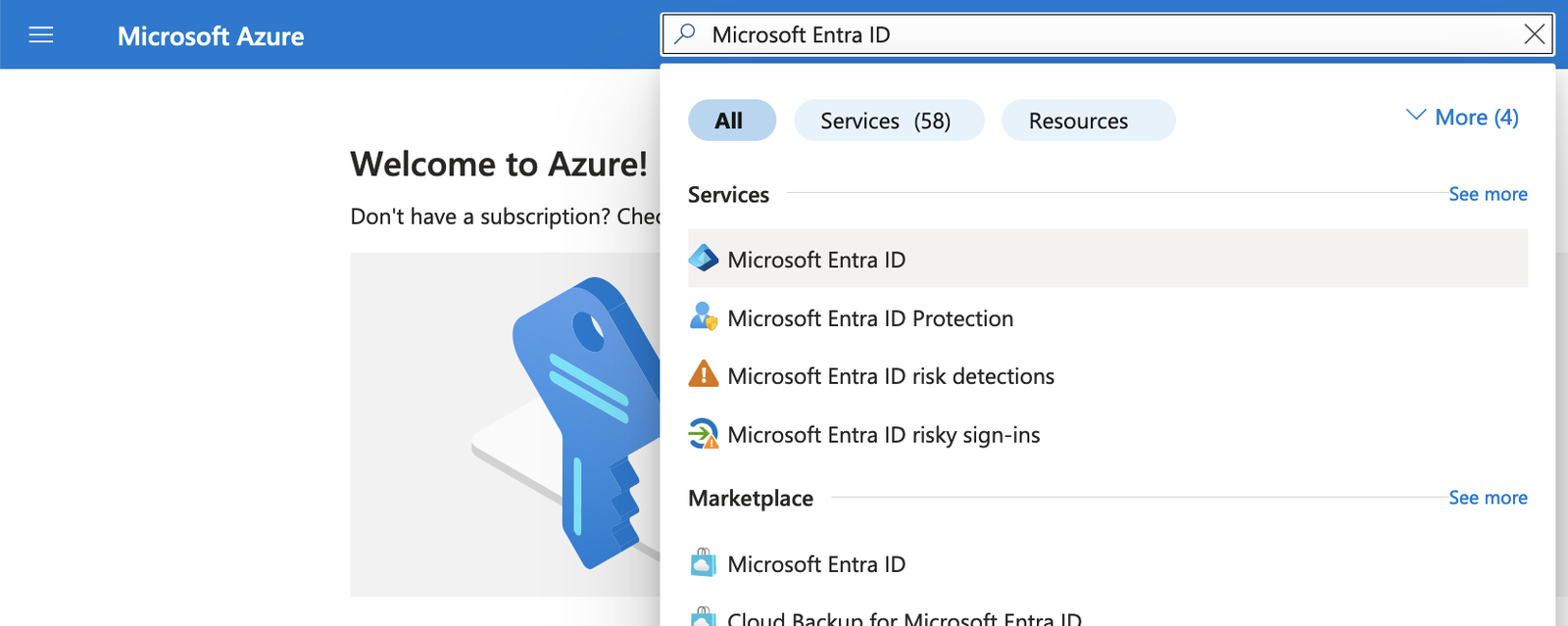Select the Services (58) filter tab
The width and height of the screenshot is (1568, 626).
point(889,120)
